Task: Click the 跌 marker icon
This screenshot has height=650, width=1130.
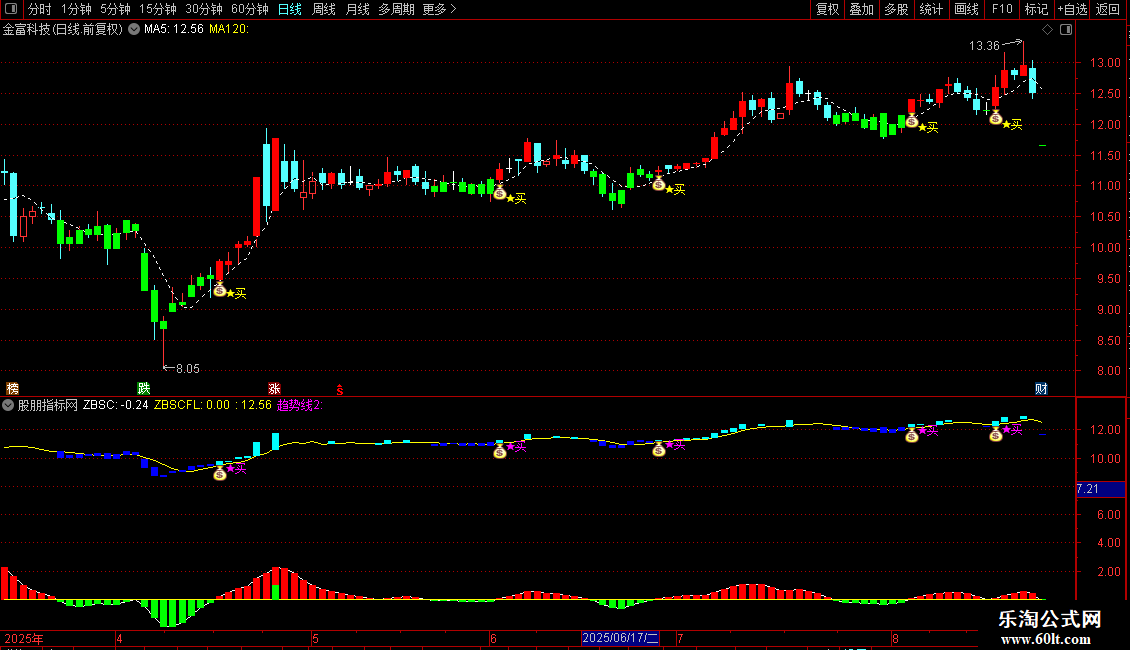Action: click(143, 388)
